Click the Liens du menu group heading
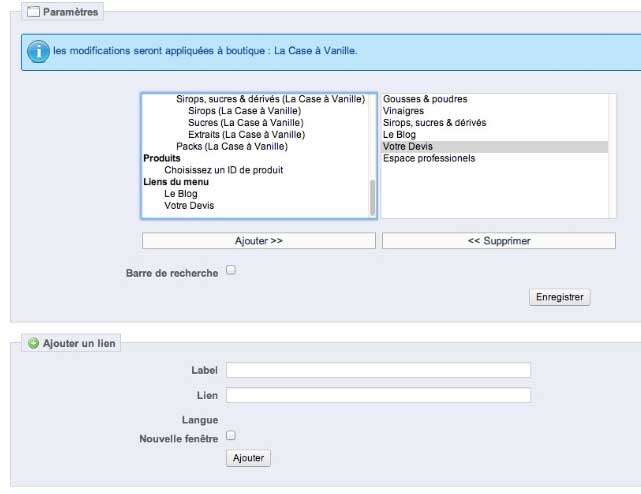Viewport: 641px width, 494px height. (176, 182)
